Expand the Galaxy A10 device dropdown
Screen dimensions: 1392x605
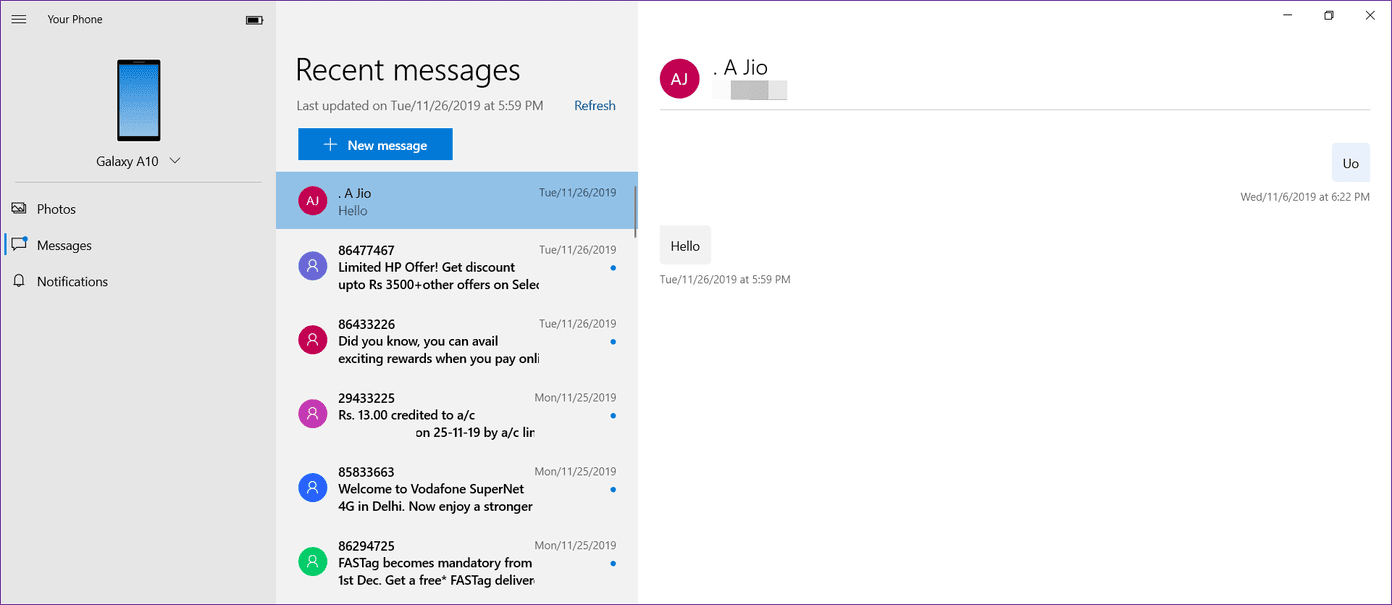[175, 161]
